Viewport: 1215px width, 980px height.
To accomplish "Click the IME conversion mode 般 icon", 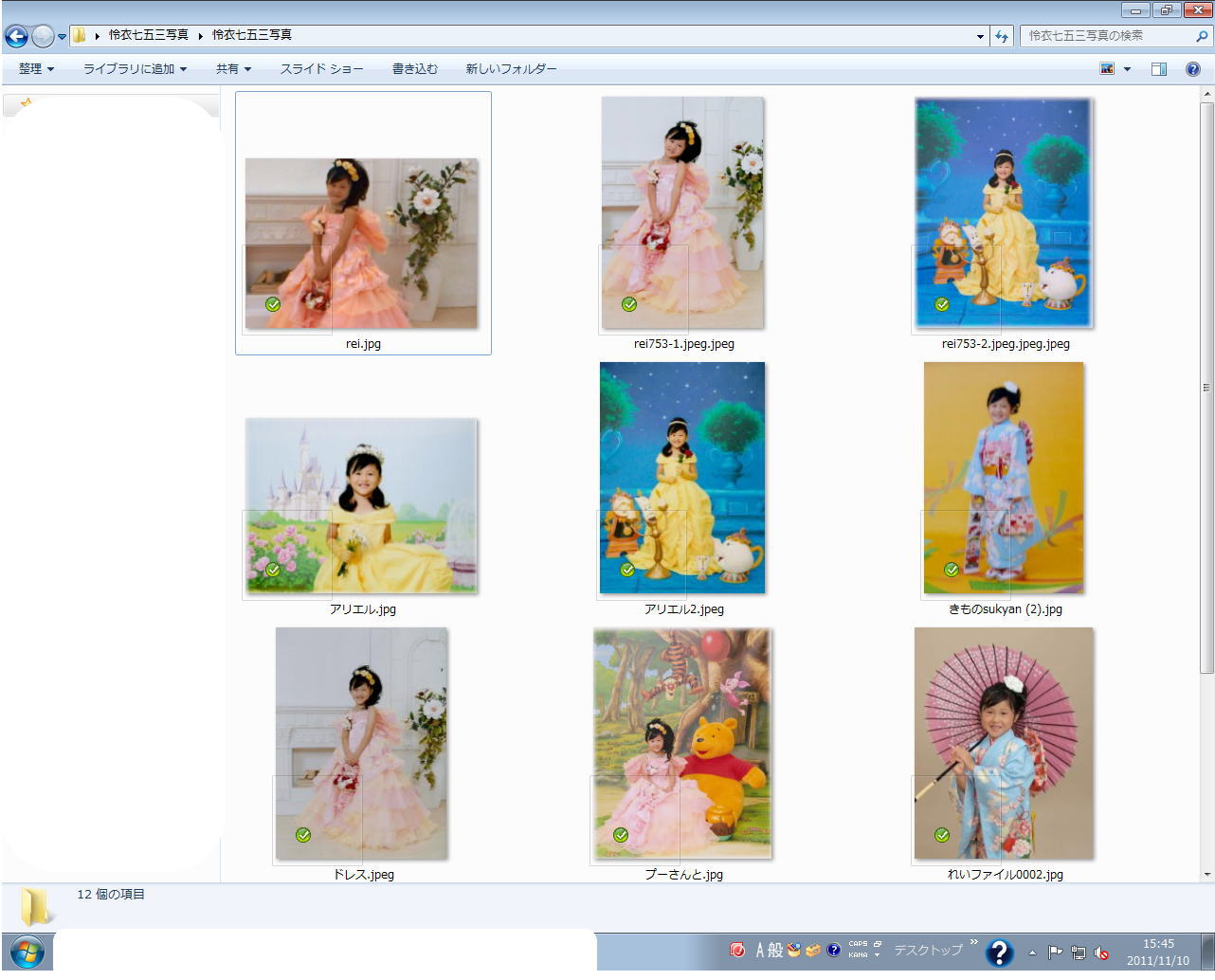I will tap(775, 950).
